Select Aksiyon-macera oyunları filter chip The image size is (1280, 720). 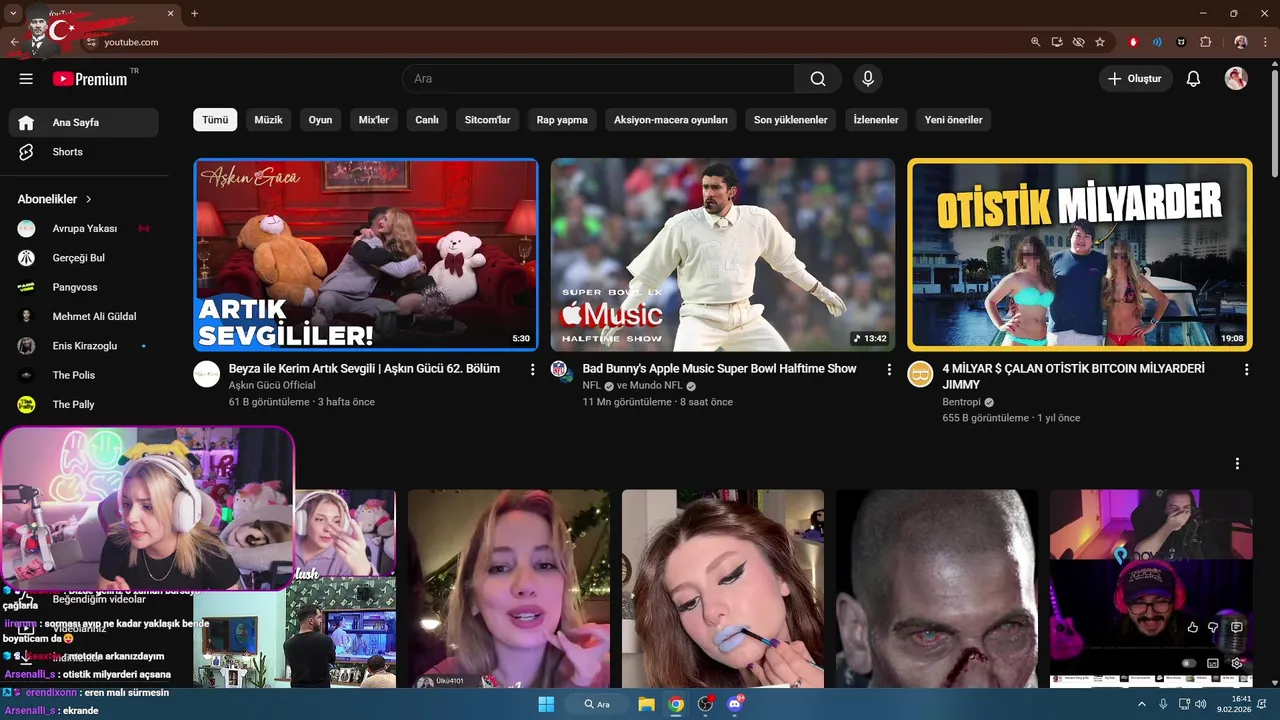(671, 120)
